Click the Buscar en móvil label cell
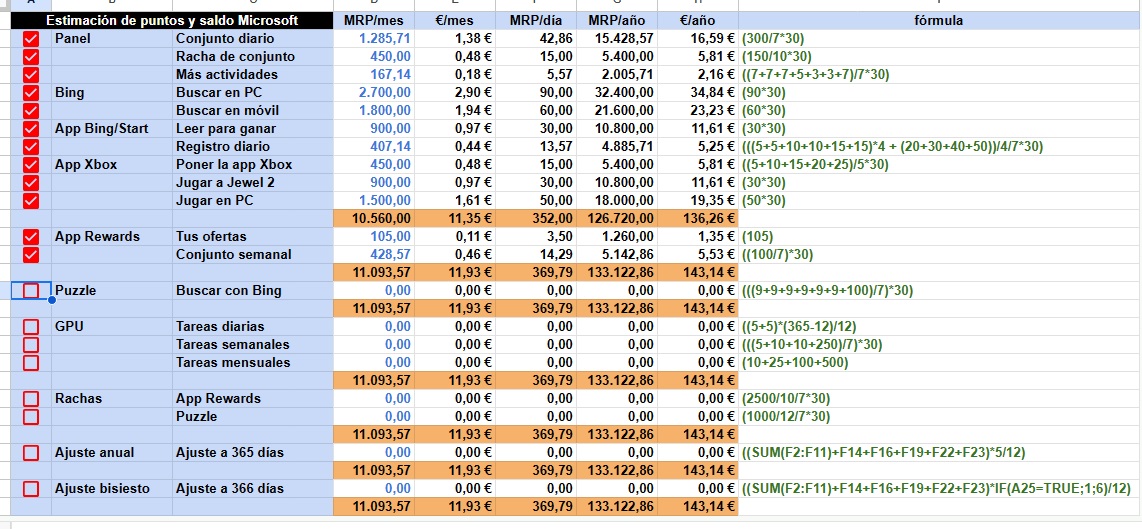Screen dimensions: 1142x529 click(x=253, y=111)
